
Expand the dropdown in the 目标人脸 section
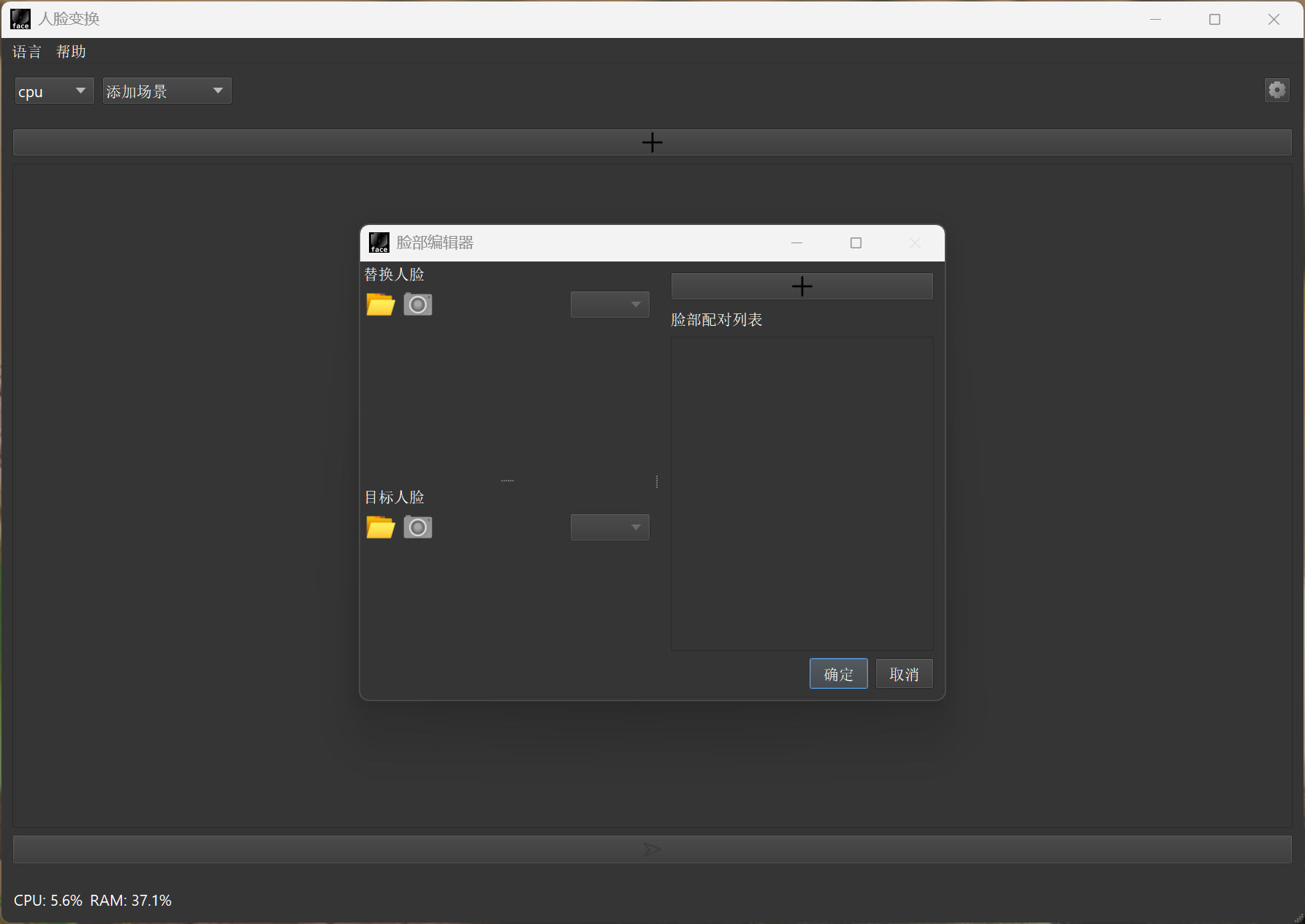point(609,527)
